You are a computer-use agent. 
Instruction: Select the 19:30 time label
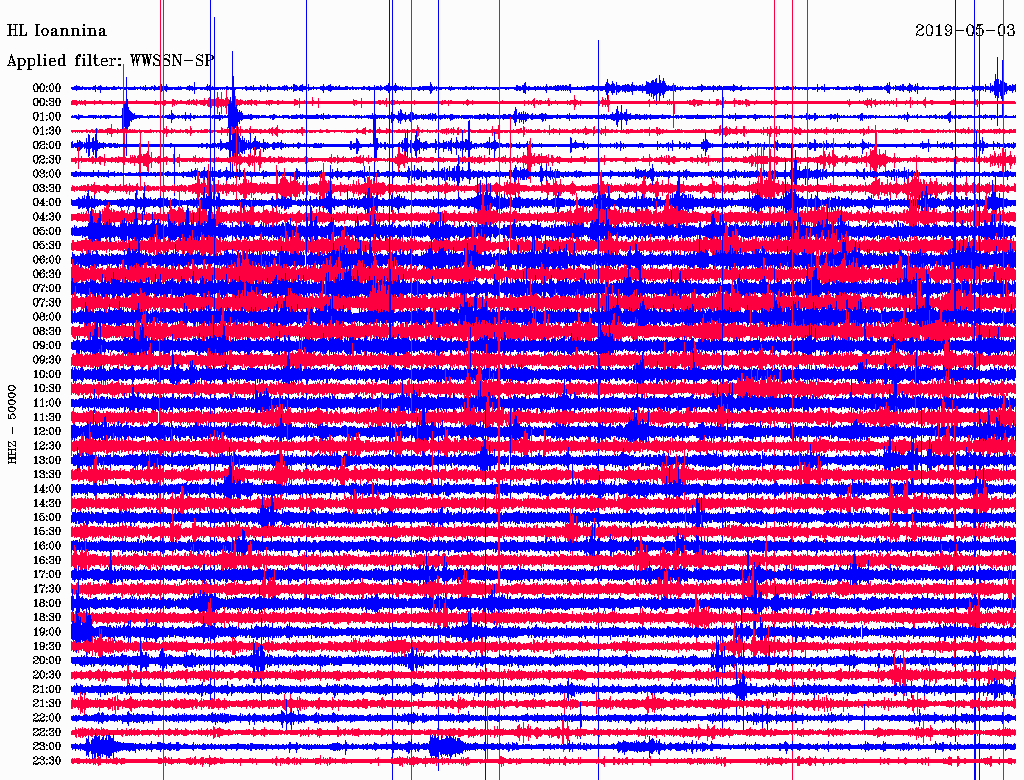47,647
